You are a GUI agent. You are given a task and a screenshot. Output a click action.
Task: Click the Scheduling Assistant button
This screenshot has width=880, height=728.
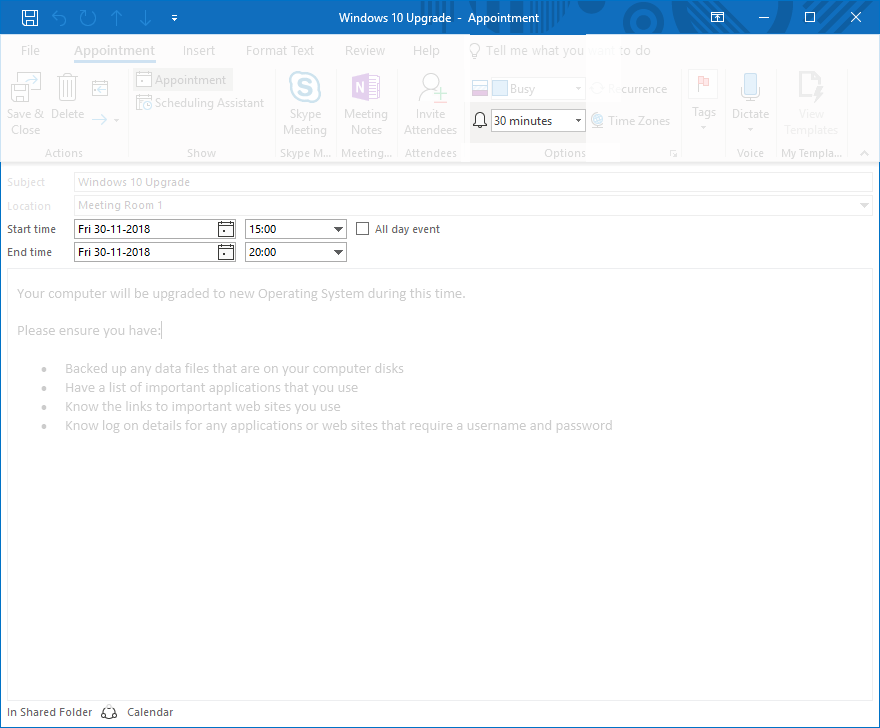[201, 103]
